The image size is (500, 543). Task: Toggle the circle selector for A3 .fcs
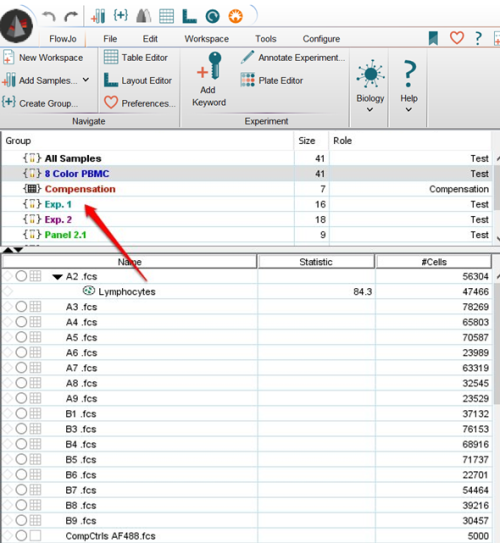pyautogui.click(x=21, y=306)
